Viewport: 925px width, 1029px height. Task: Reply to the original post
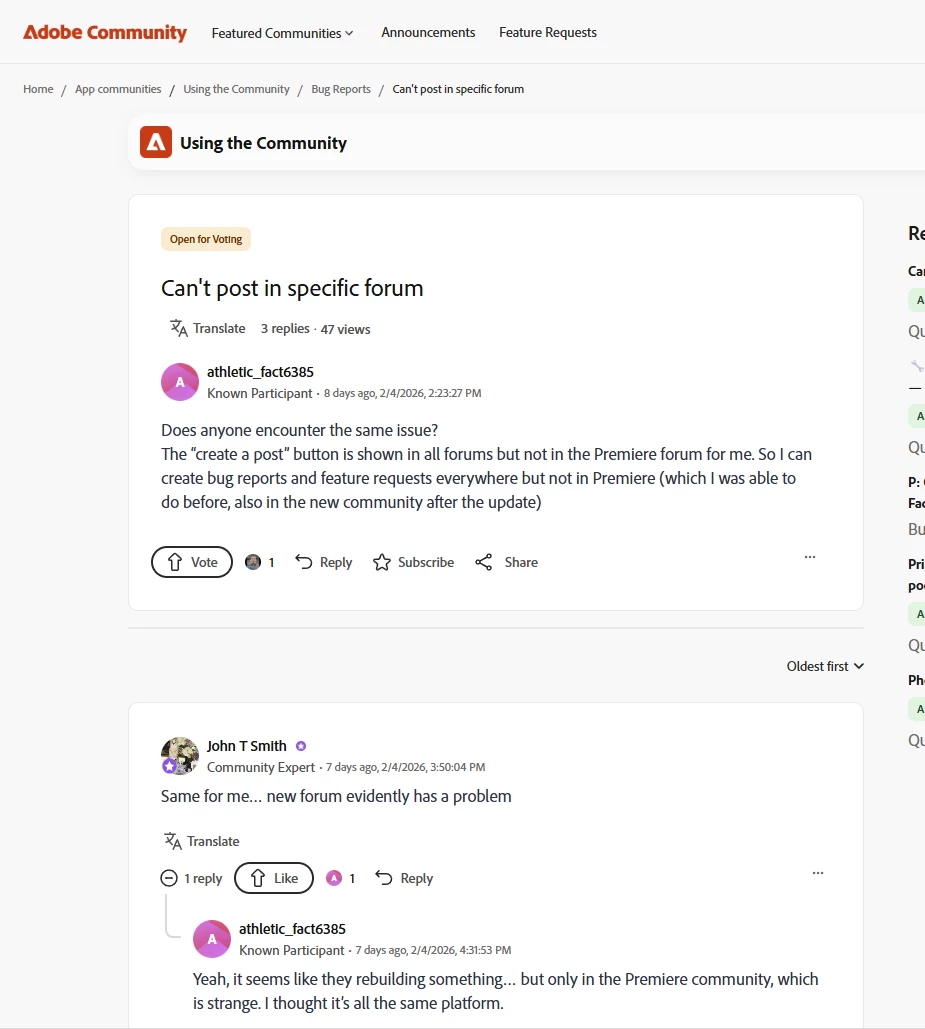click(324, 562)
